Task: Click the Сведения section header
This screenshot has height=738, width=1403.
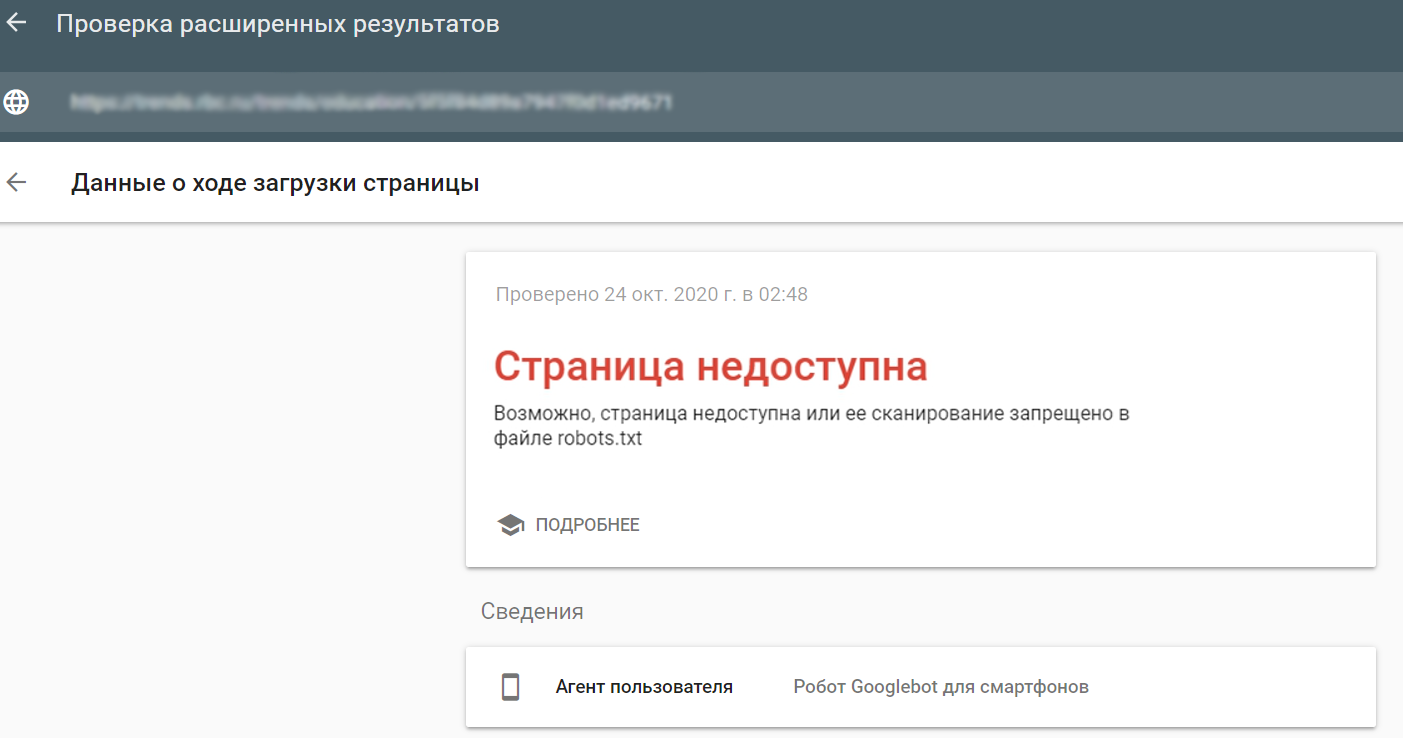Action: point(533,610)
